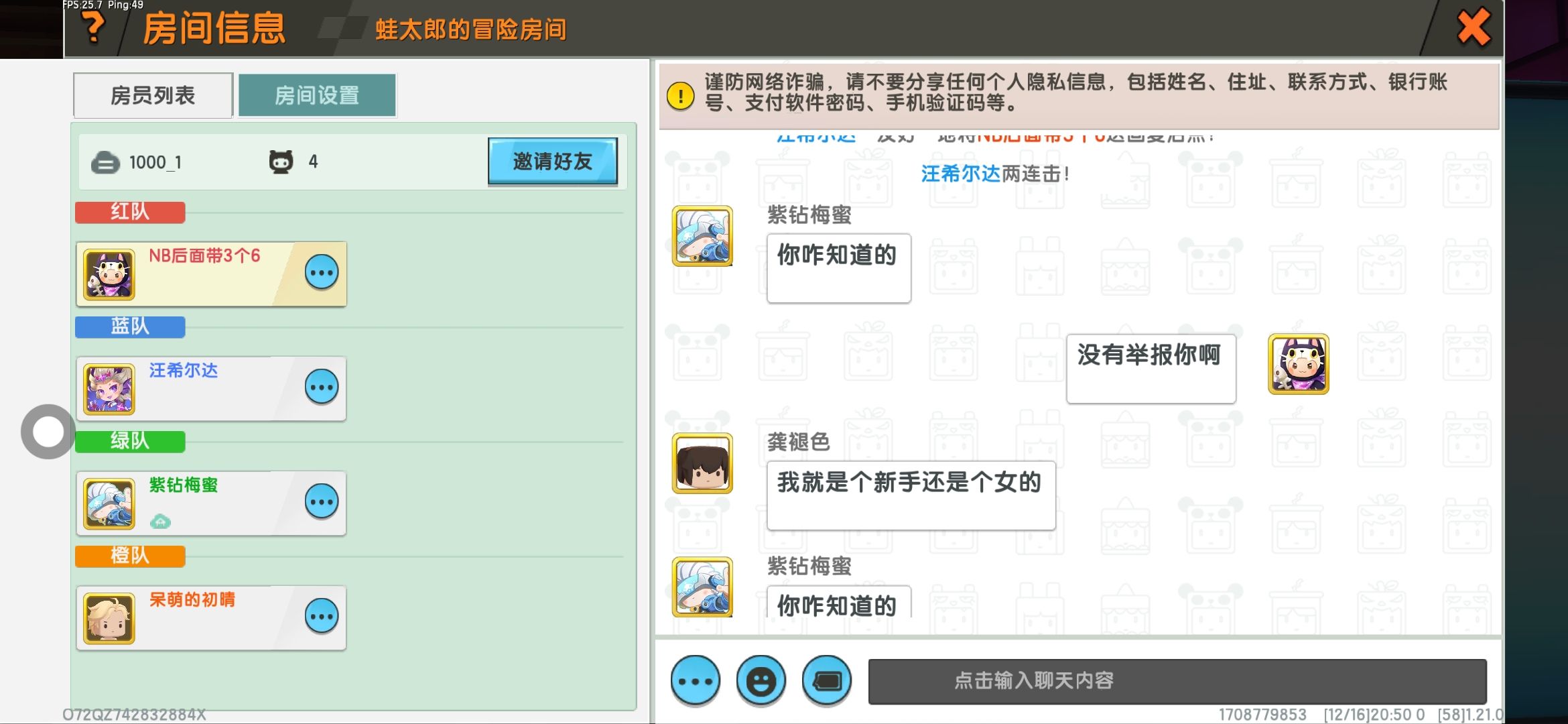Open options for player NB后面带3个6

tap(322, 273)
